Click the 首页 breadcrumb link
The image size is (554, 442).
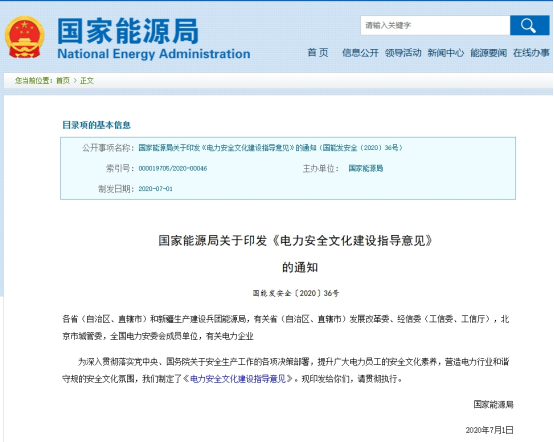(x=63, y=81)
